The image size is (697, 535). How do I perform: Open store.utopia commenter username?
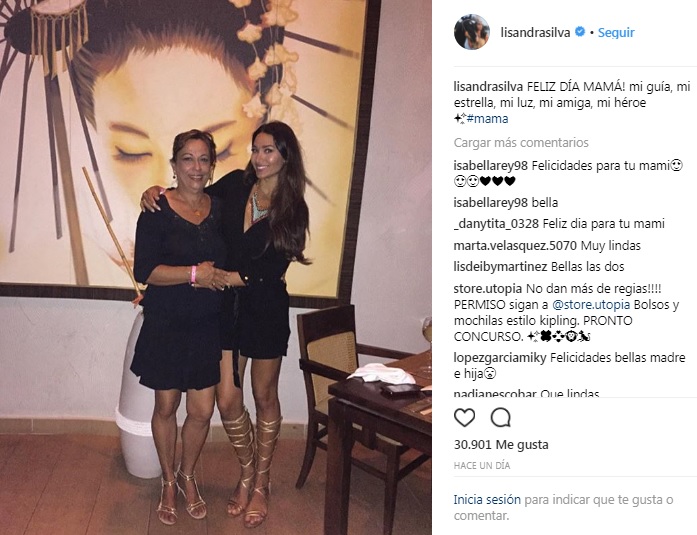tap(488, 289)
